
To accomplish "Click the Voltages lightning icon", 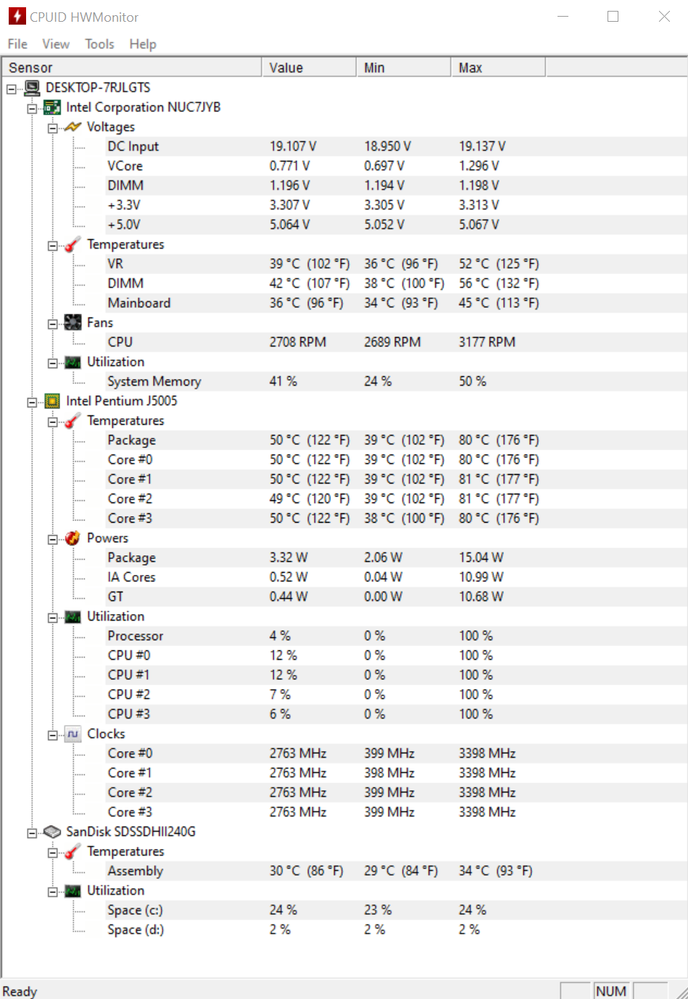I will point(73,127).
